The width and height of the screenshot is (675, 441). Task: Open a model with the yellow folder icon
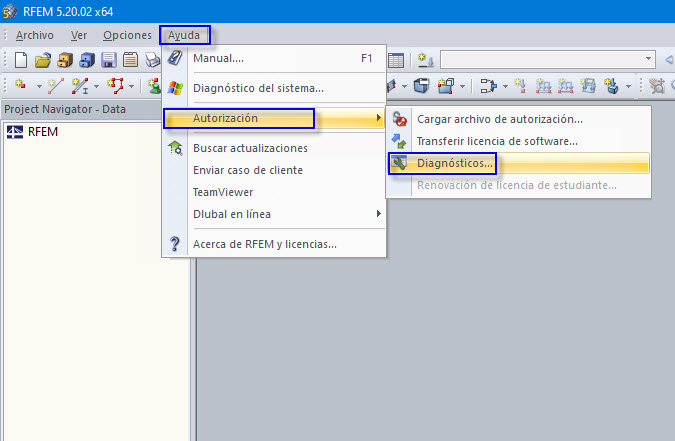tap(43, 60)
